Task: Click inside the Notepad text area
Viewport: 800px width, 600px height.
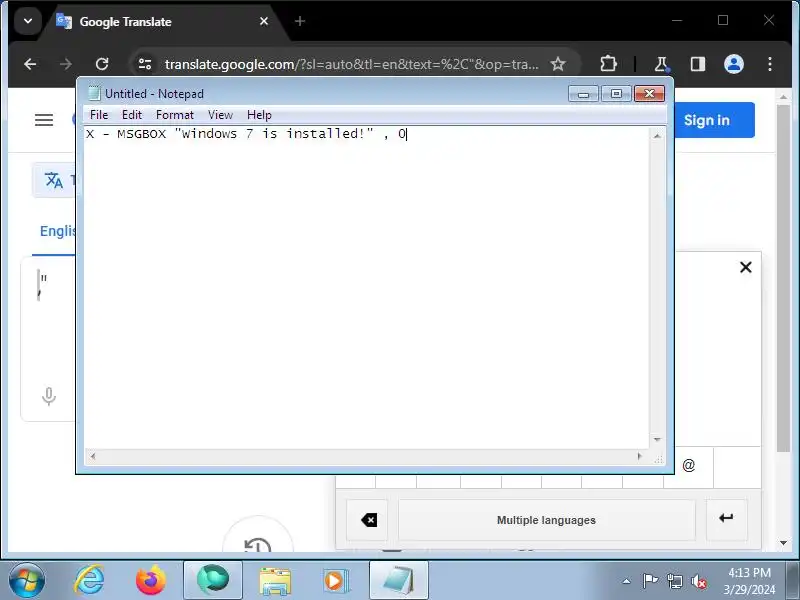Action: (x=367, y=288)
